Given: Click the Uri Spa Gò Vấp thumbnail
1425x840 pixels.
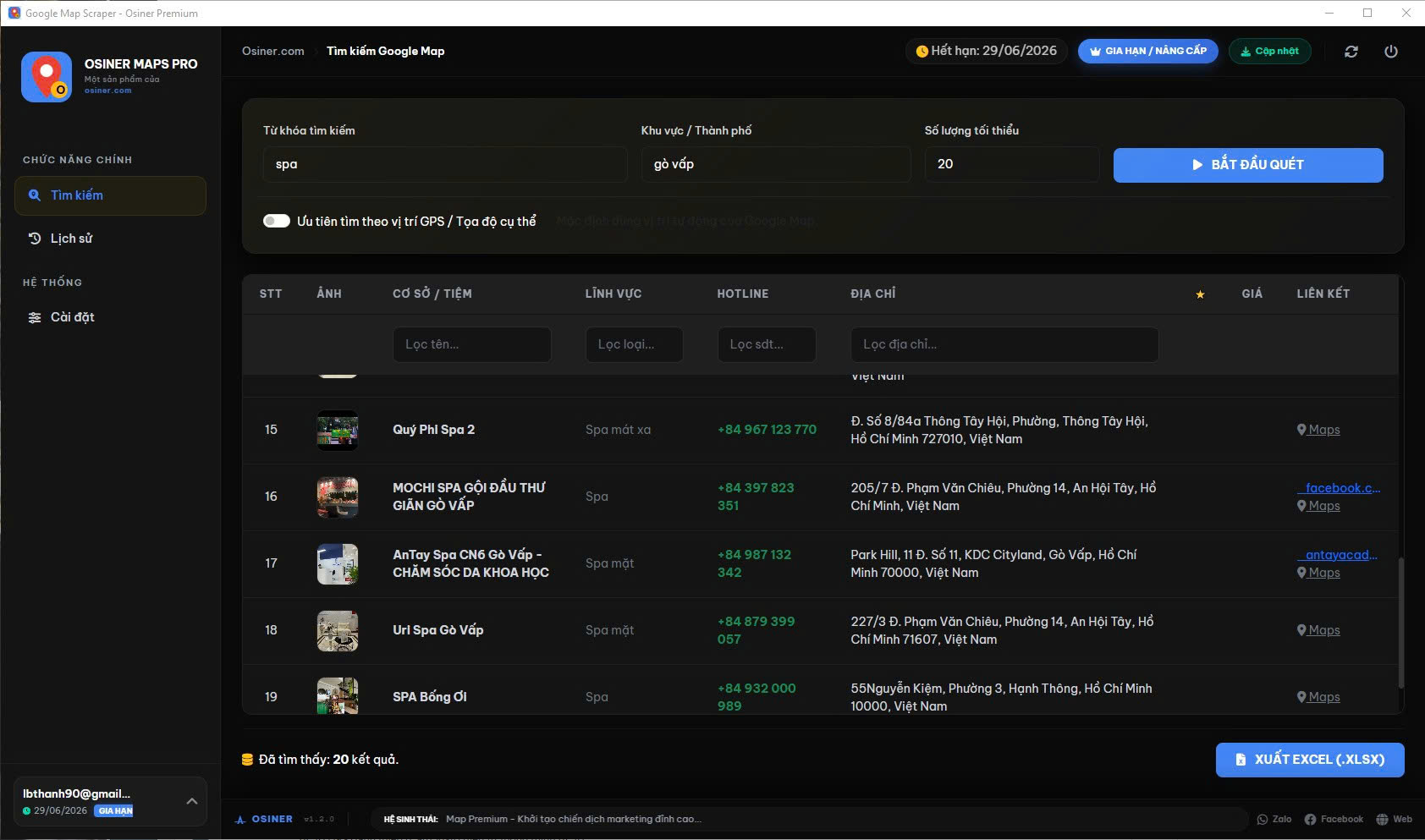Looking at the screenshot, I should pos(338,630).
